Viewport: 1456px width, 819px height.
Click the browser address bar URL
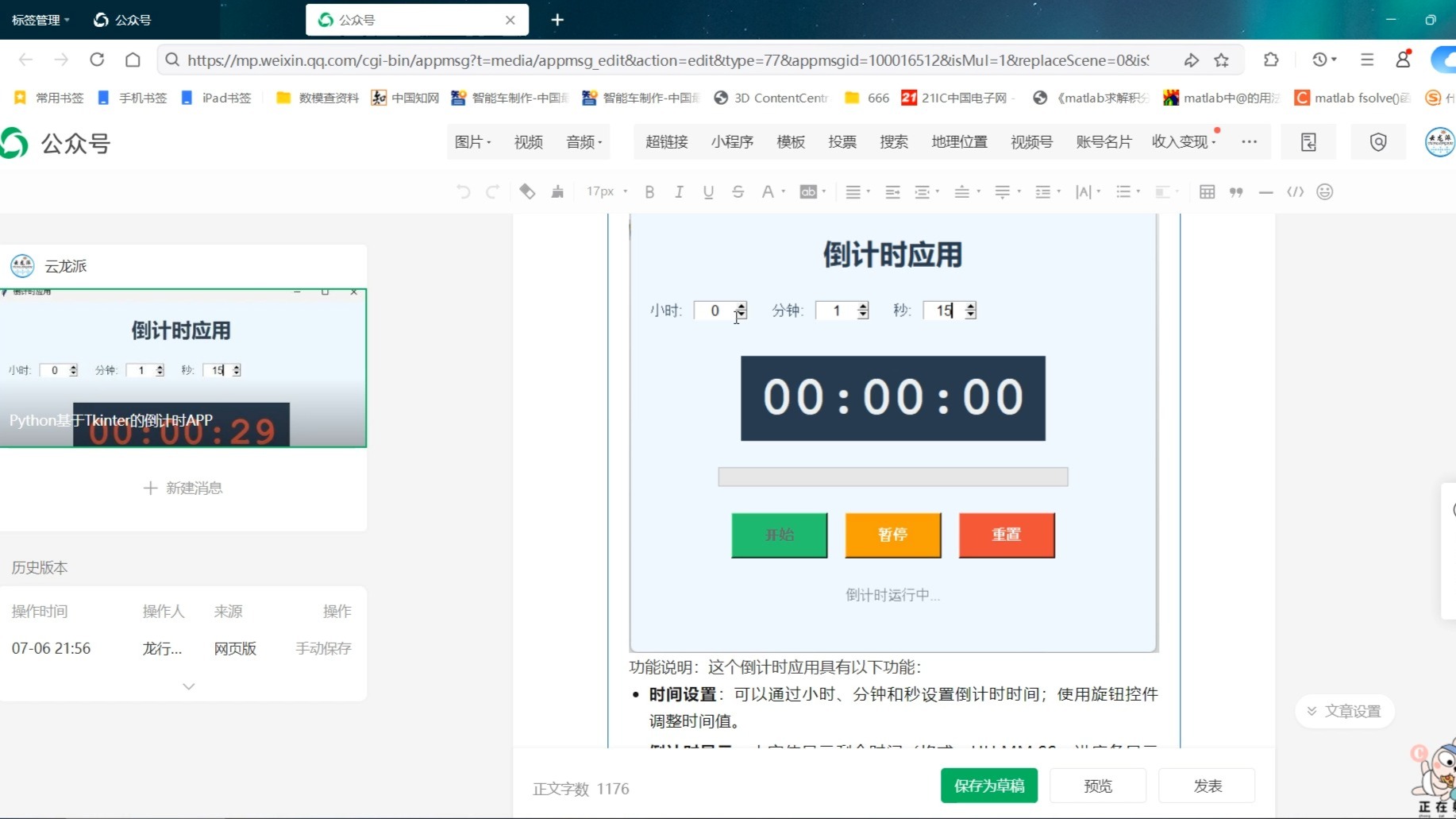(668, 60)
